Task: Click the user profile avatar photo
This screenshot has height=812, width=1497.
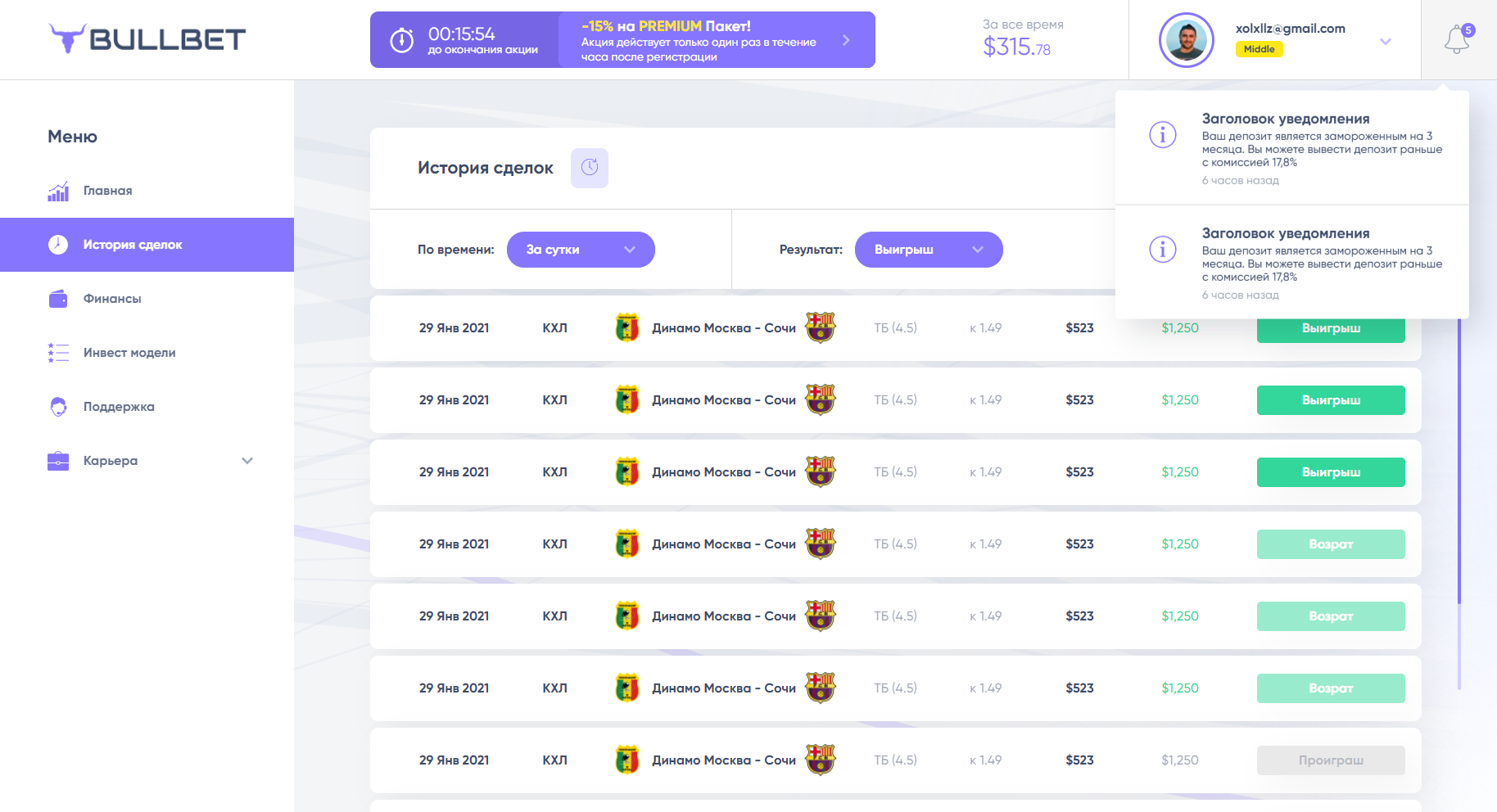Action: click(1186, 40)
